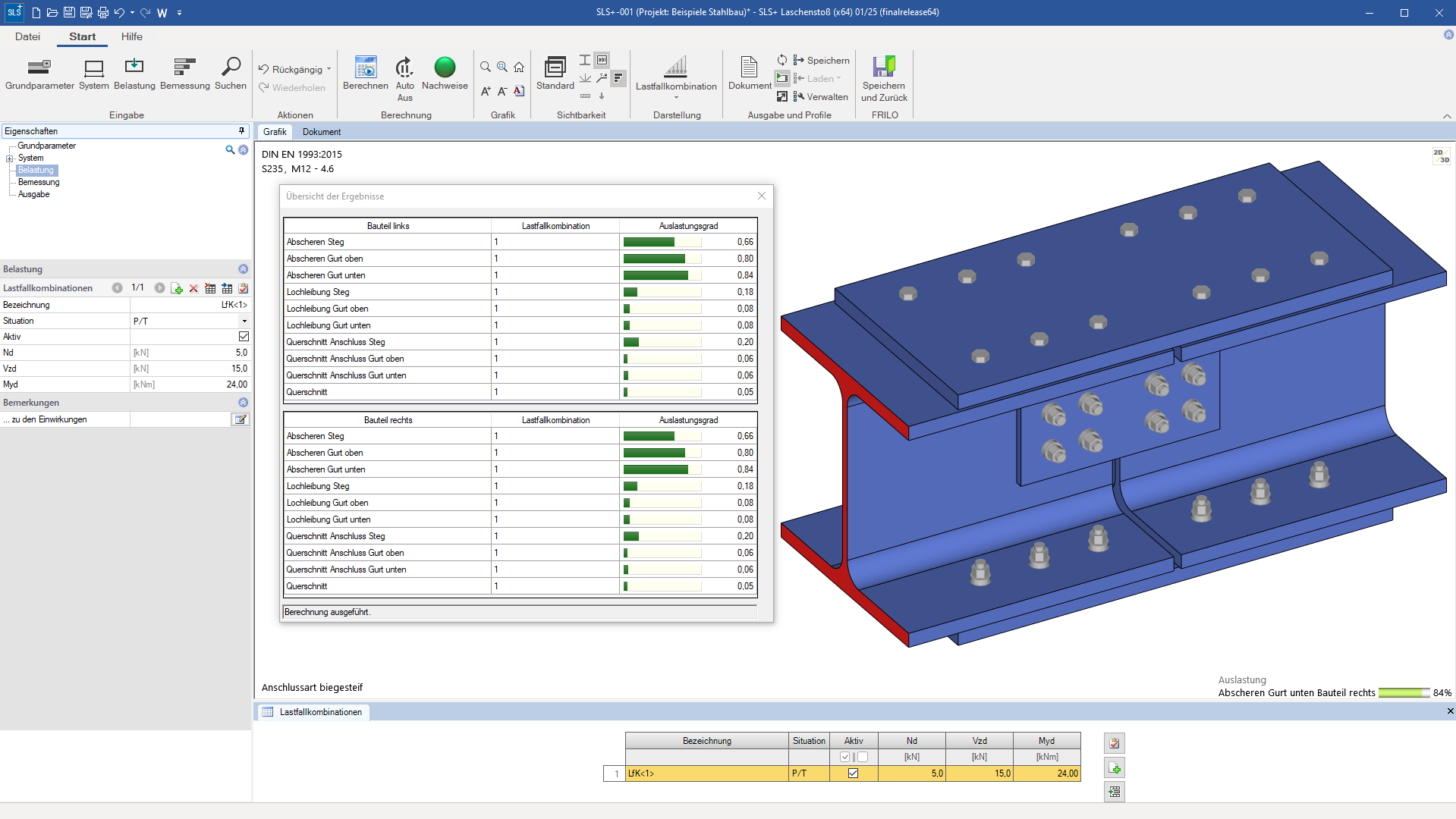This screenshot has width=1456, height=819.
Task: Collapse the ribbon with chevron
Action: tap(1447, 116)
